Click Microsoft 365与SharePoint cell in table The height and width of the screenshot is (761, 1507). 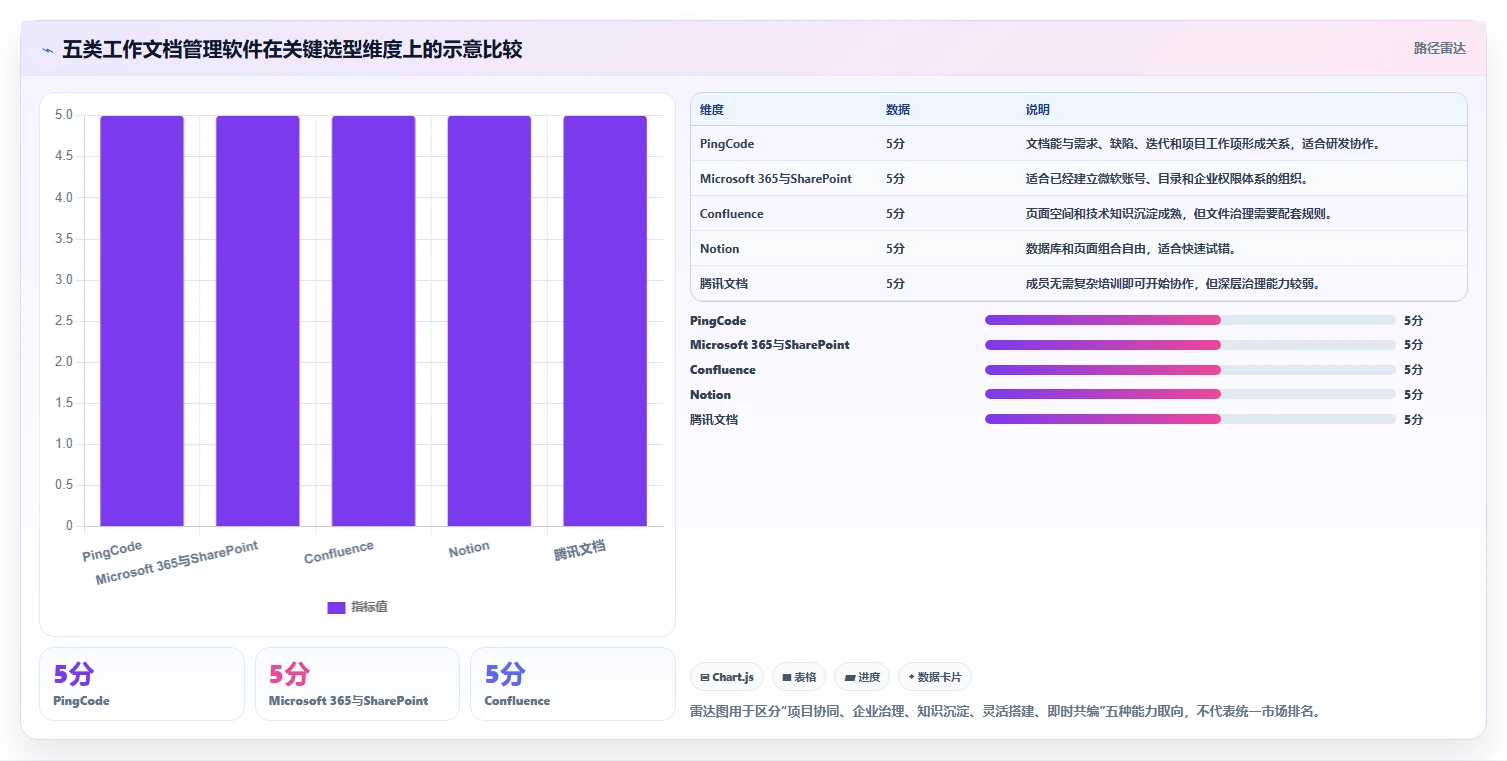point(776,179)
